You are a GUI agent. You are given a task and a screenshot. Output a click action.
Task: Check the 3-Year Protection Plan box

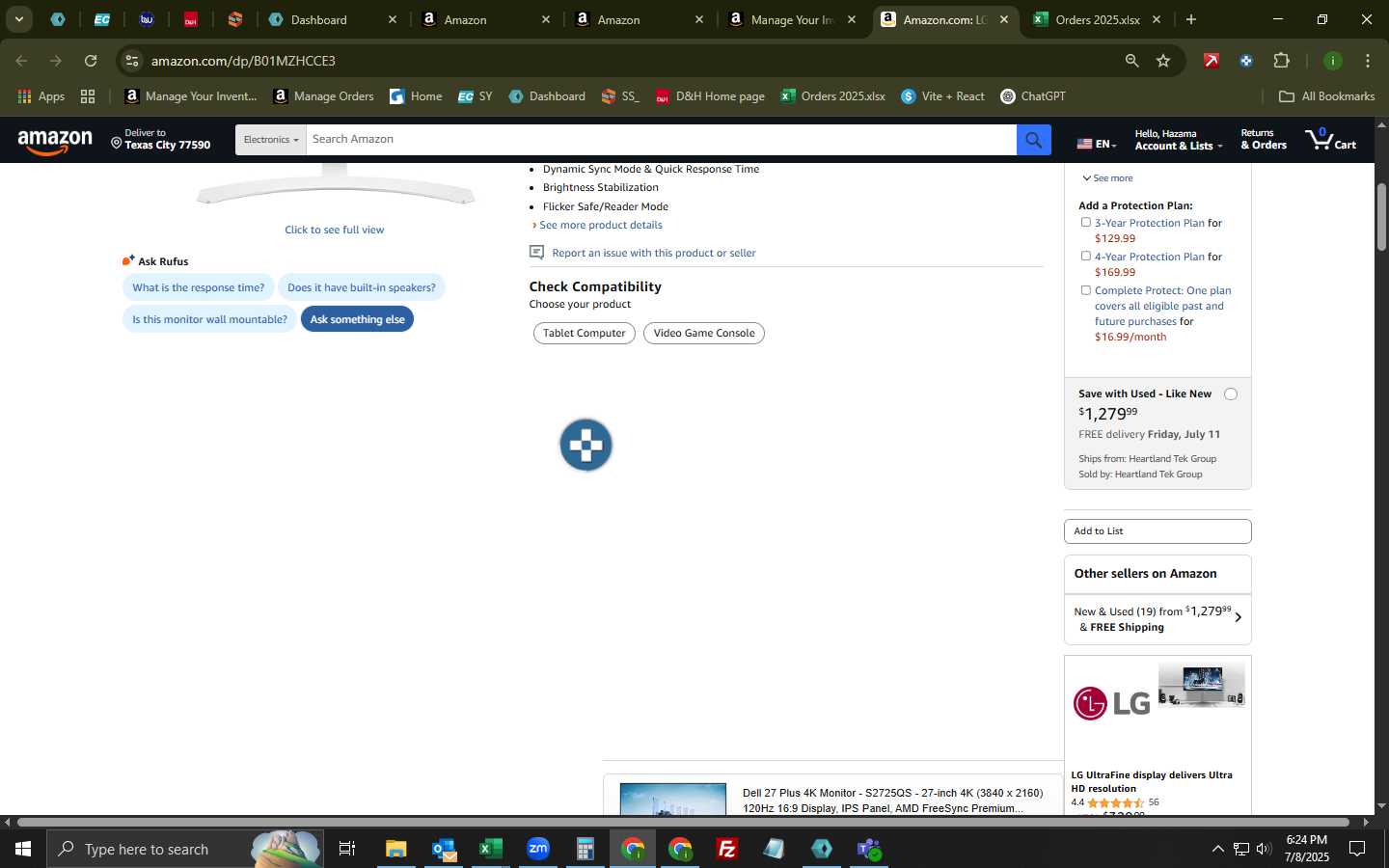coord(1085,223)
